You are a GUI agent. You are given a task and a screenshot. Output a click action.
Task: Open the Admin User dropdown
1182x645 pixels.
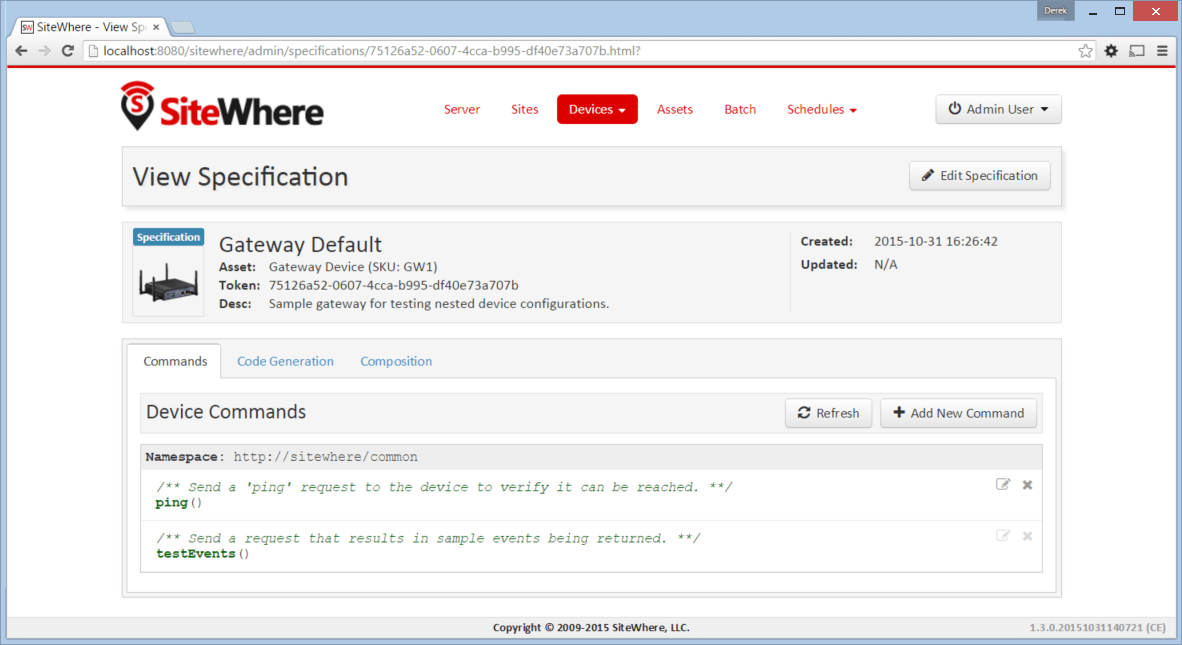tap(998, 109)
